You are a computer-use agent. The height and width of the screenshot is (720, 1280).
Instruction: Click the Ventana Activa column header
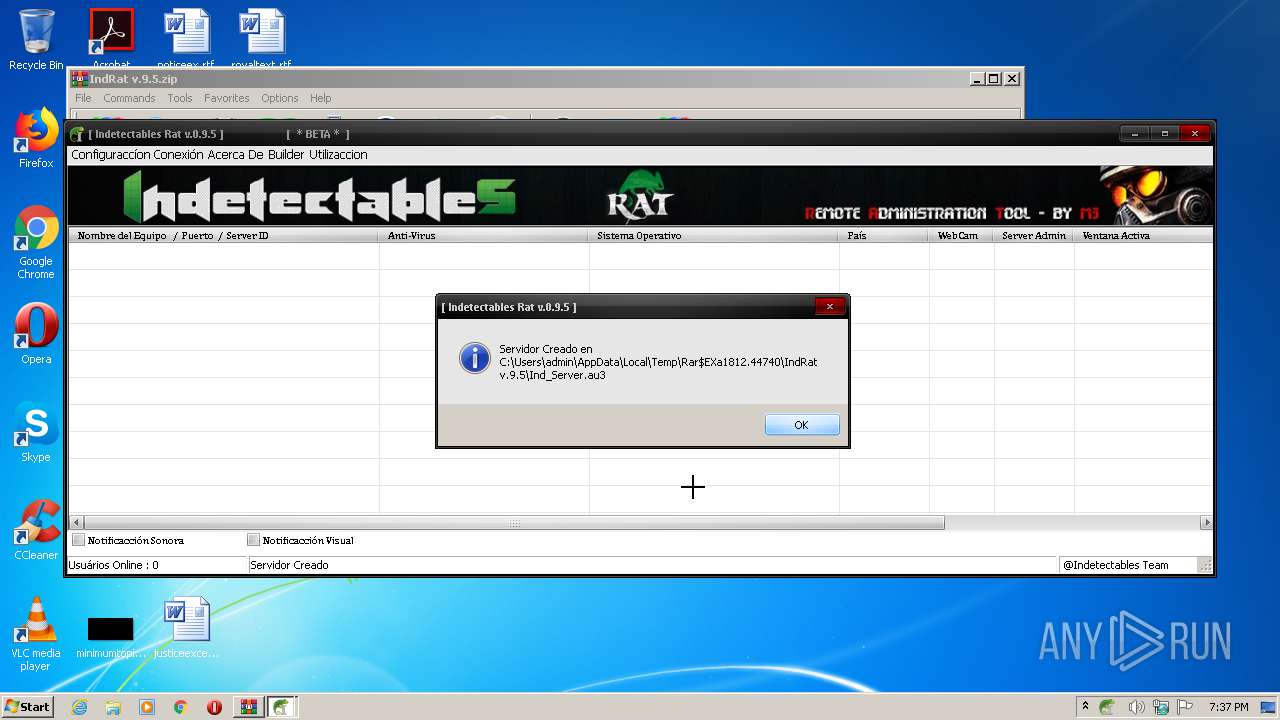click(1143, 236)
